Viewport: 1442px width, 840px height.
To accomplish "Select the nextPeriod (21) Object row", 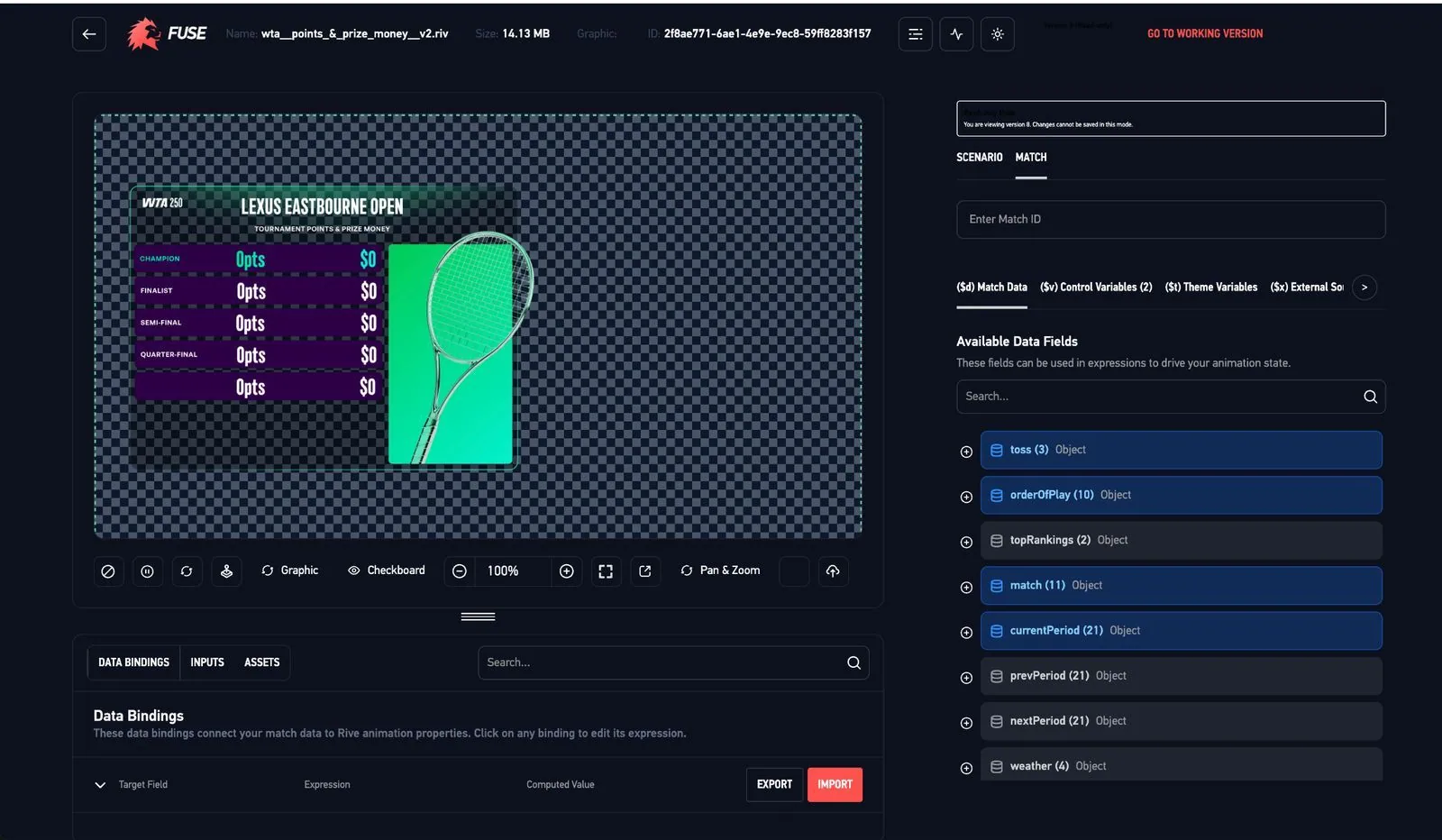I will point(1182,721).
